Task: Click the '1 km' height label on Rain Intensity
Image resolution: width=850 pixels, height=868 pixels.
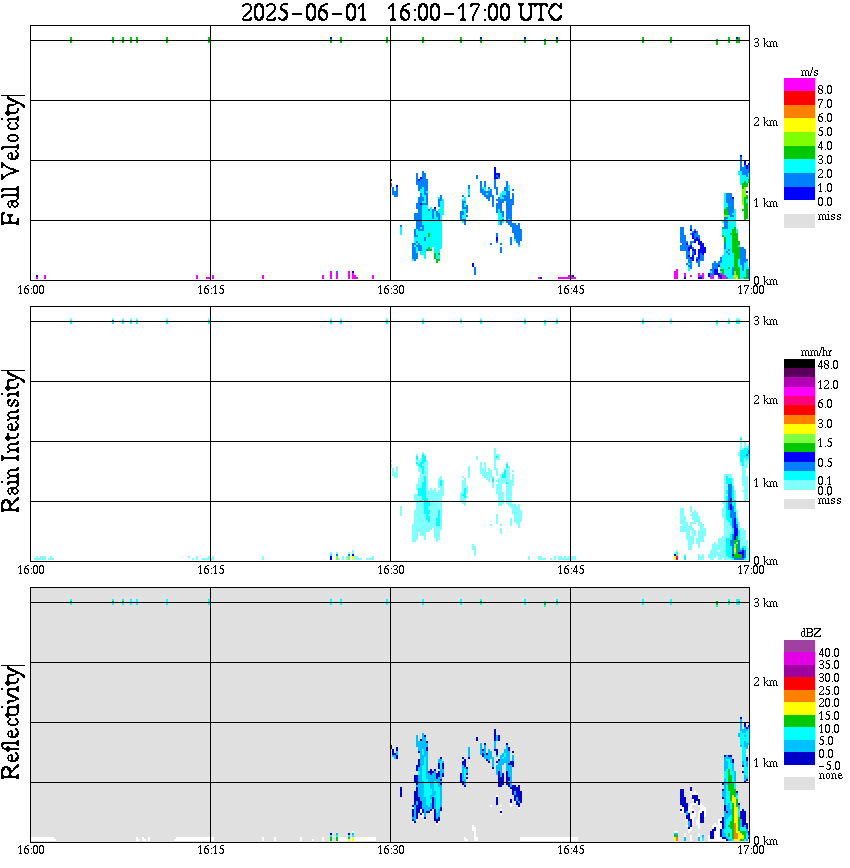Action: tap(766, 483)
